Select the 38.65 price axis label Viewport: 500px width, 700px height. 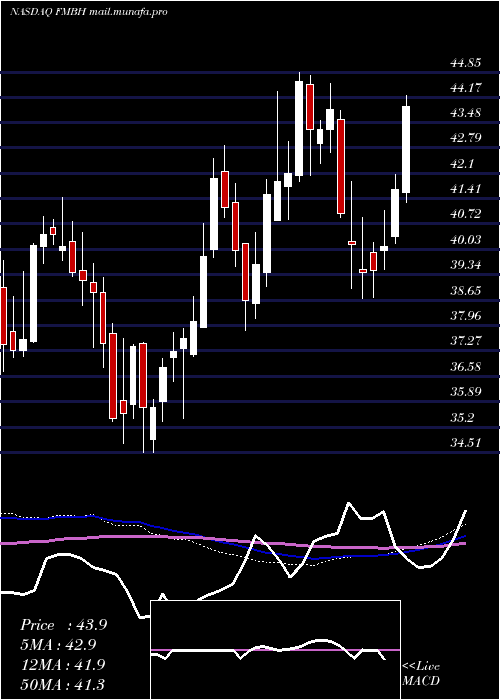click(466, 291)
